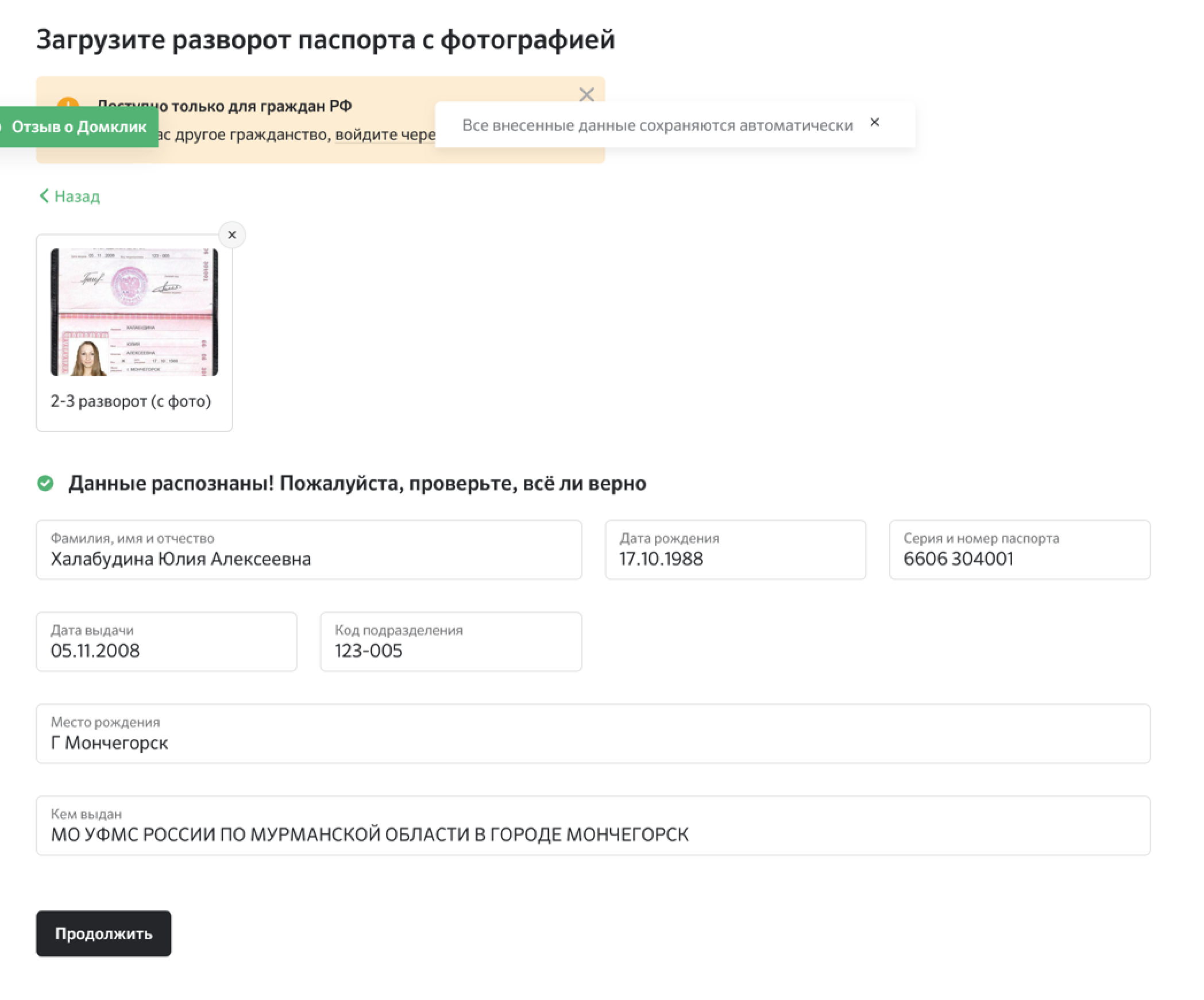
Task: Click the green checkmark recognition icon
Action: pyautogui.click(x=45, y=483)
